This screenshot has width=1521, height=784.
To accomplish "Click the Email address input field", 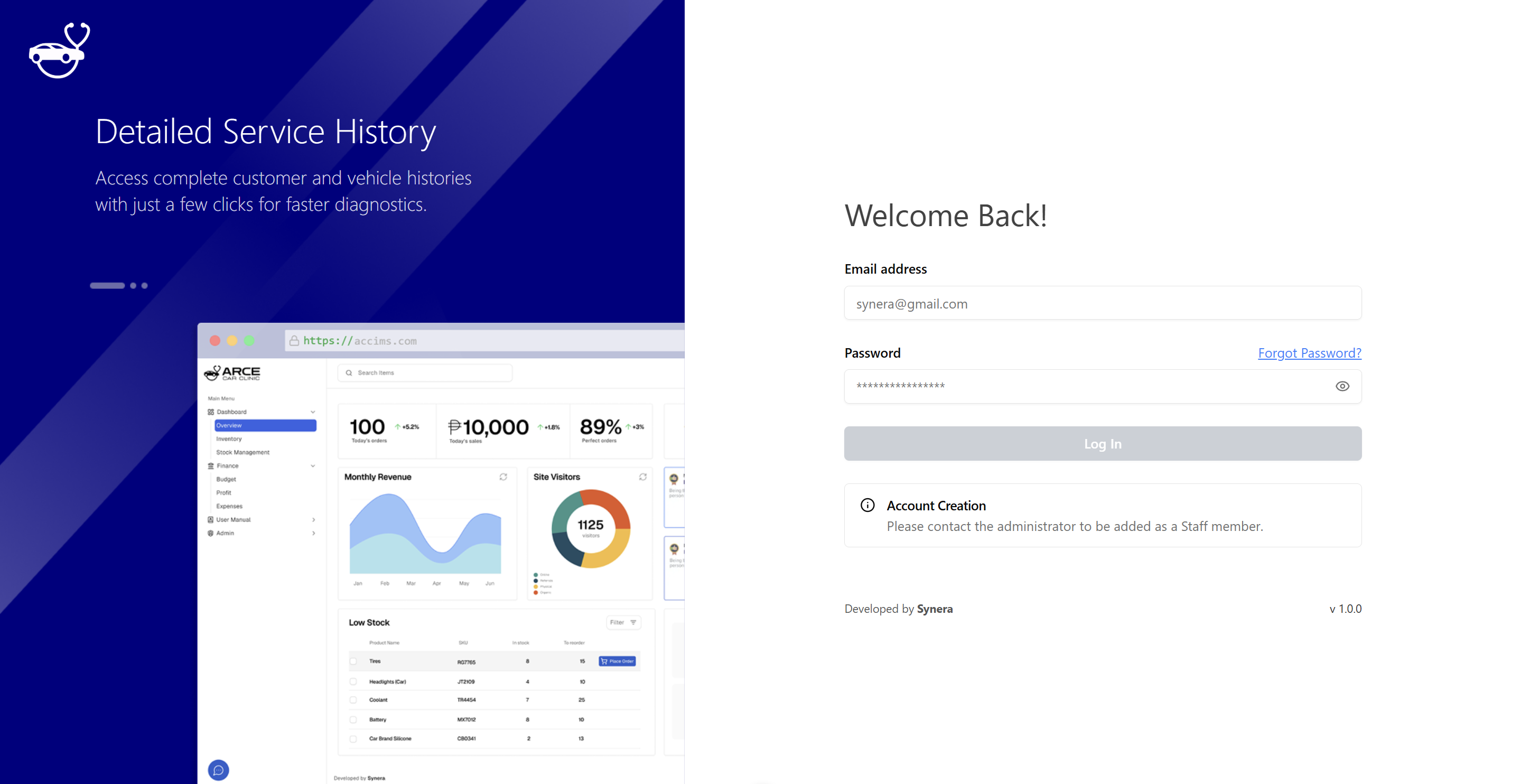I will 1103,303.
